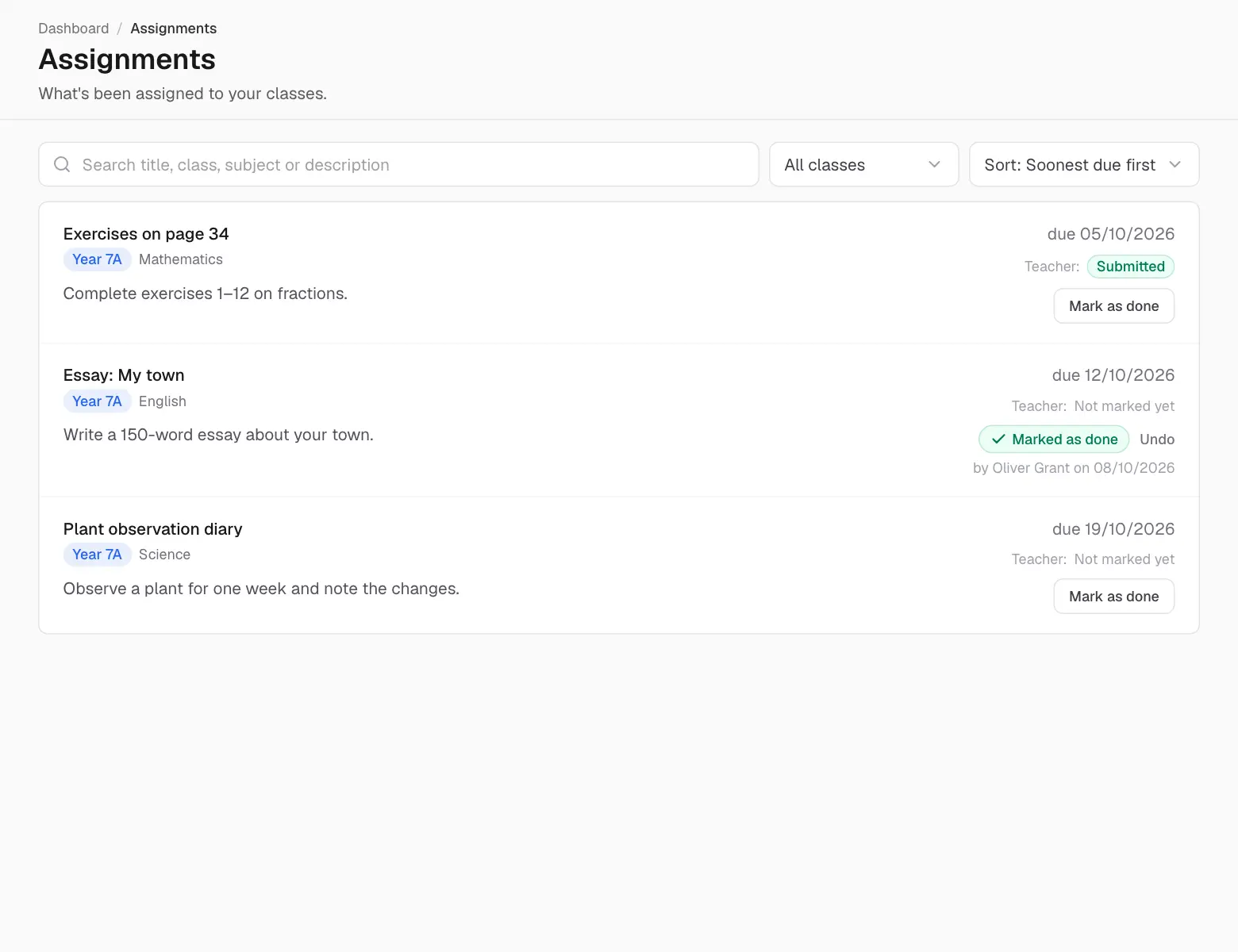Open the Exercises on page 34 assignment title
Image resolution: width=1238 pixels, height=952 pixels.
146,234
